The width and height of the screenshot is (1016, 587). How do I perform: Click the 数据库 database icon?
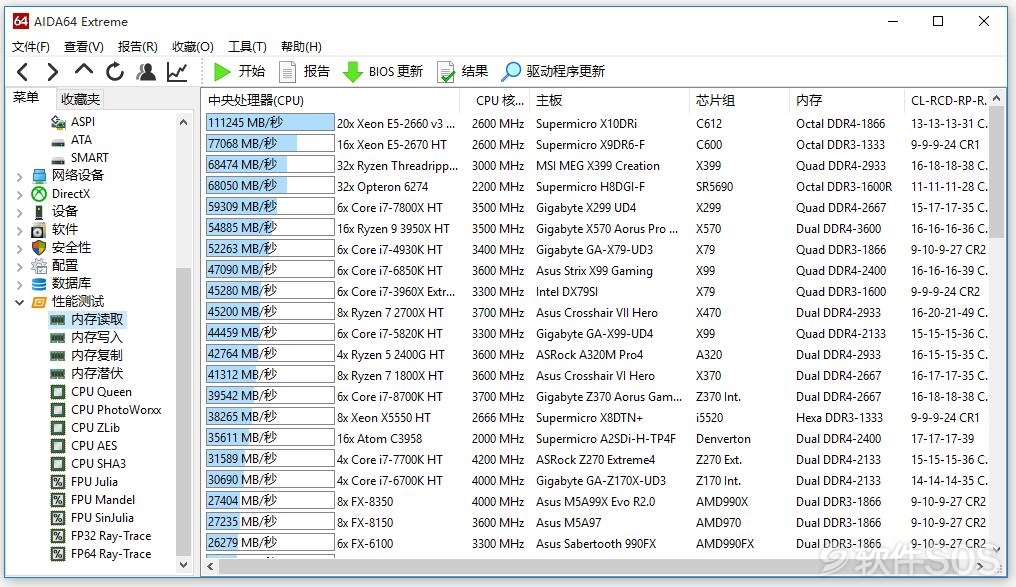40,284
